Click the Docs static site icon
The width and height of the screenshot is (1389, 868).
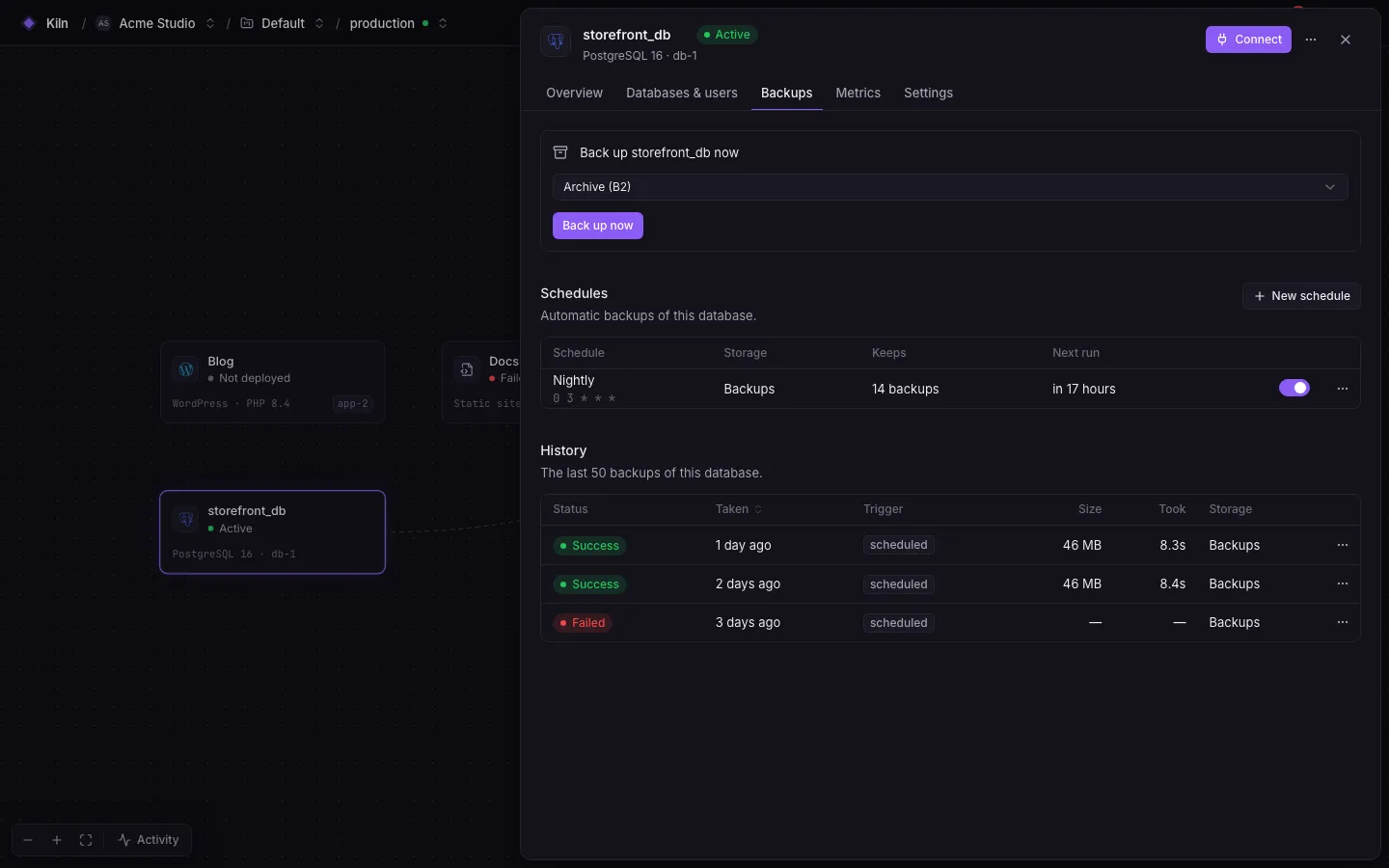click(x=467, y=369)
